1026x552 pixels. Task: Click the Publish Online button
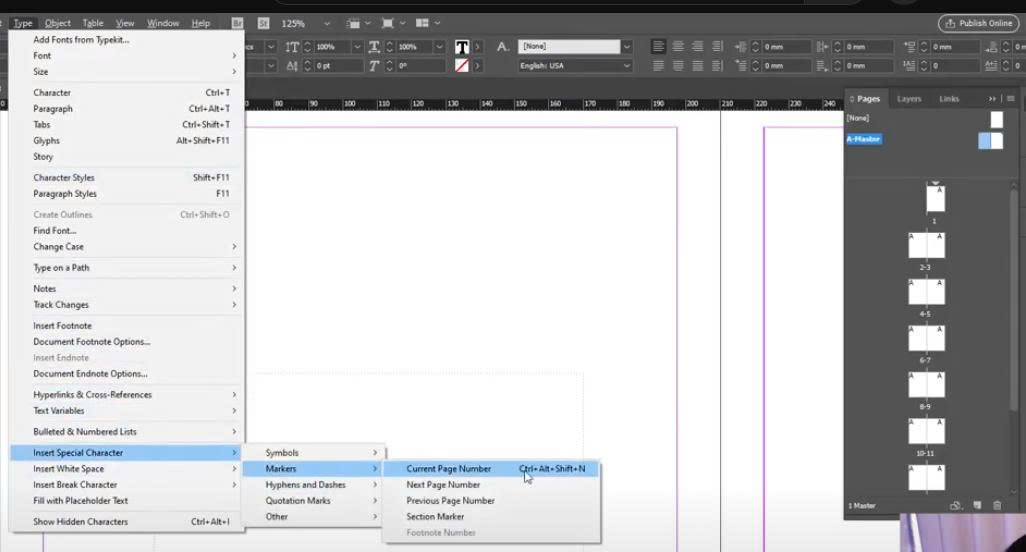[979, 23]
